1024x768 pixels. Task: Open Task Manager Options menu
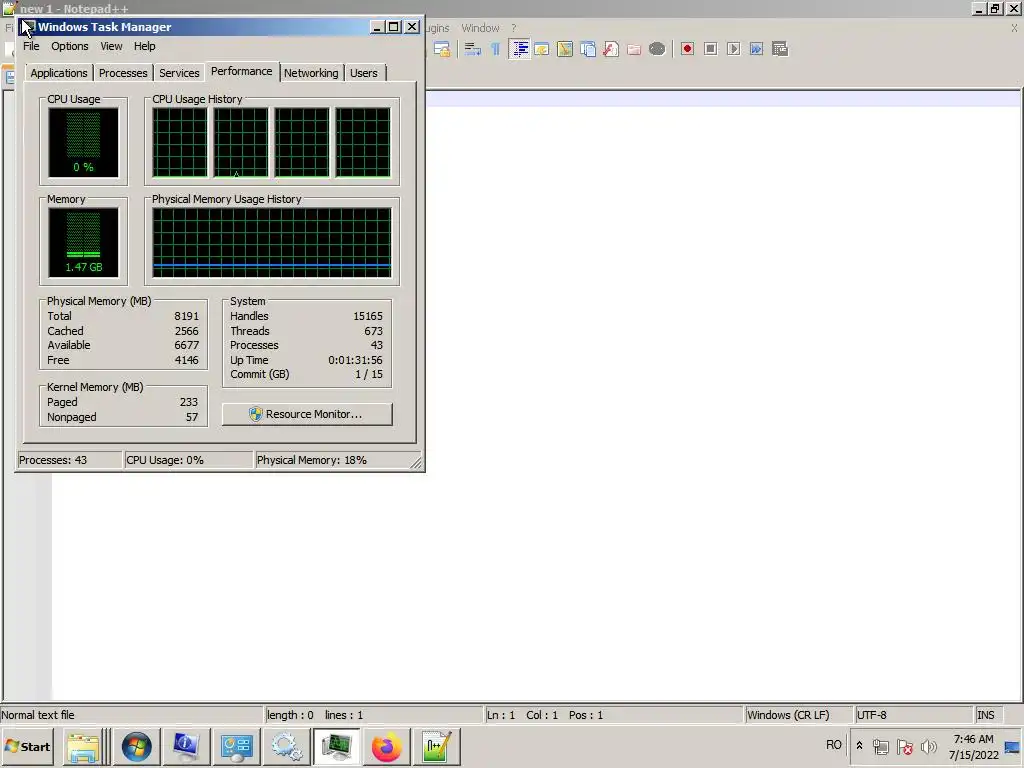point(70,46)
